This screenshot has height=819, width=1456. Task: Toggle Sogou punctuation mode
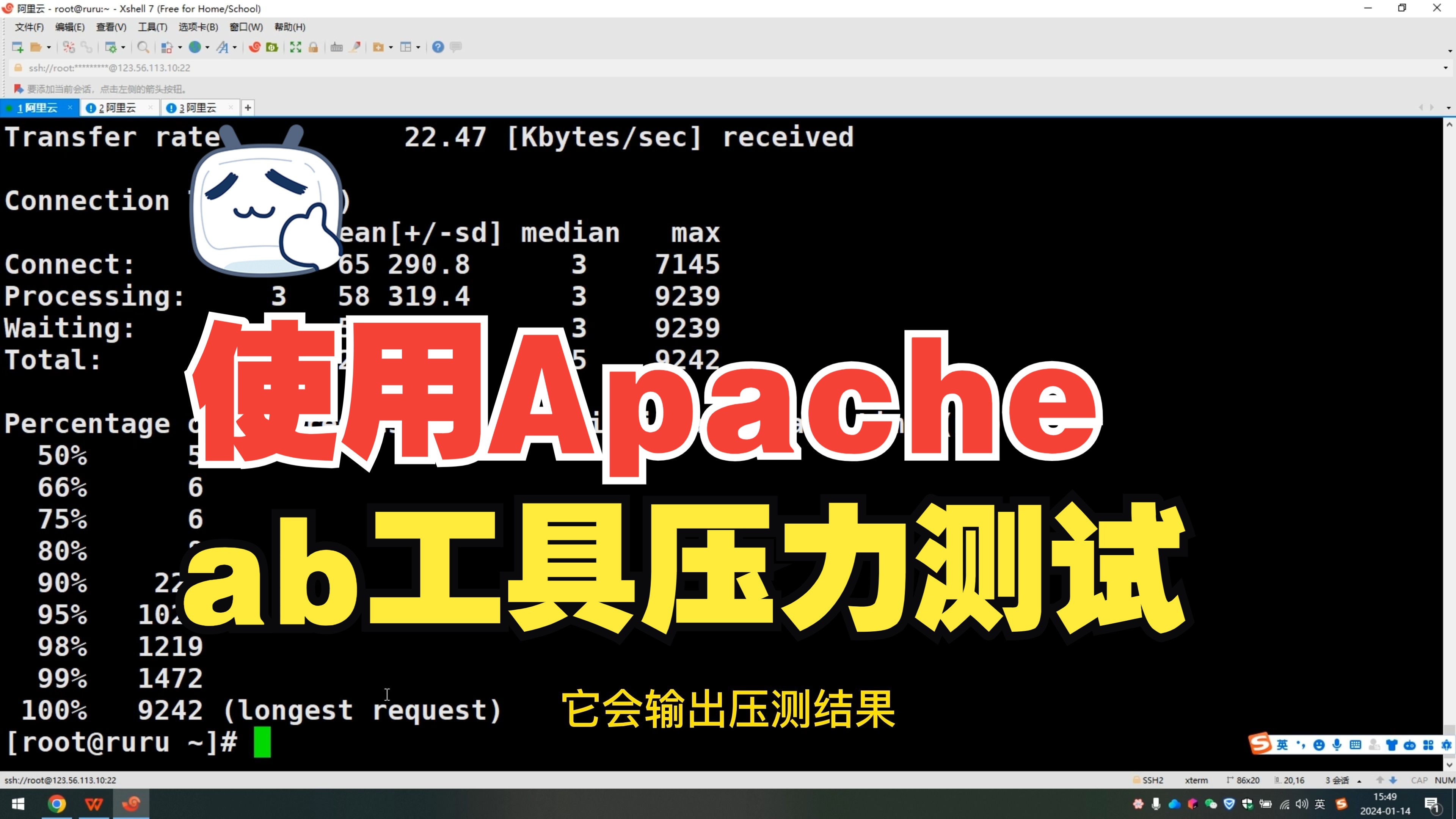[1301, 745]
